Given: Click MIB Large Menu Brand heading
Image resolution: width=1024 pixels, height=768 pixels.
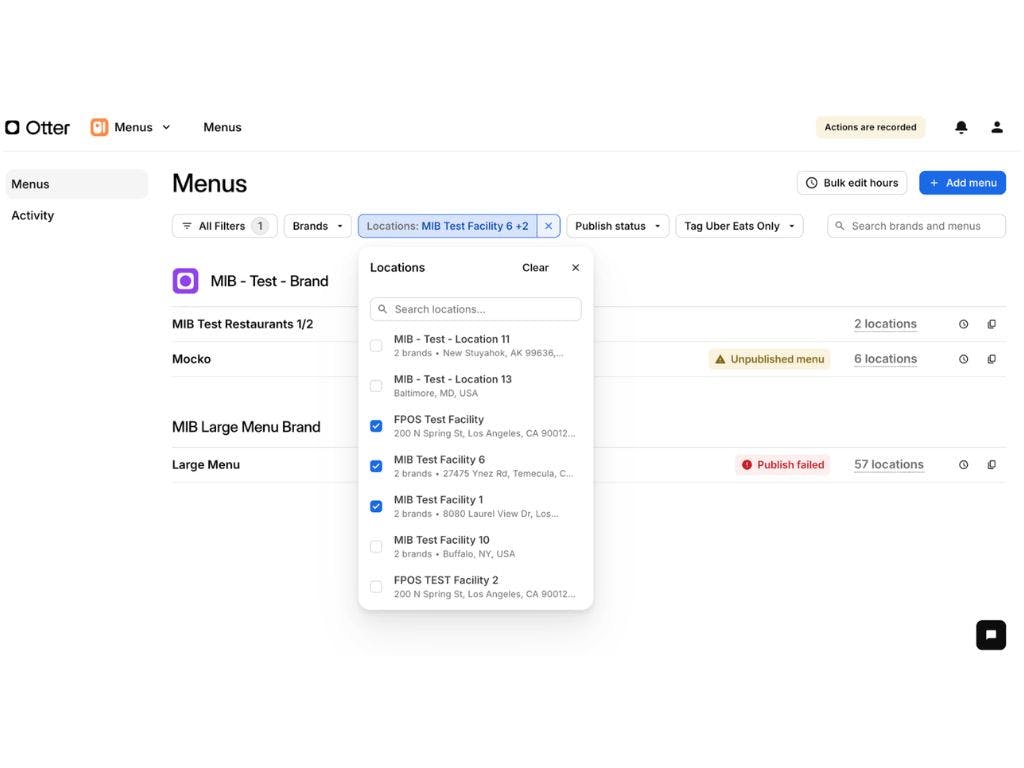Looking at the screenshot, I should (x=246, y=427).
